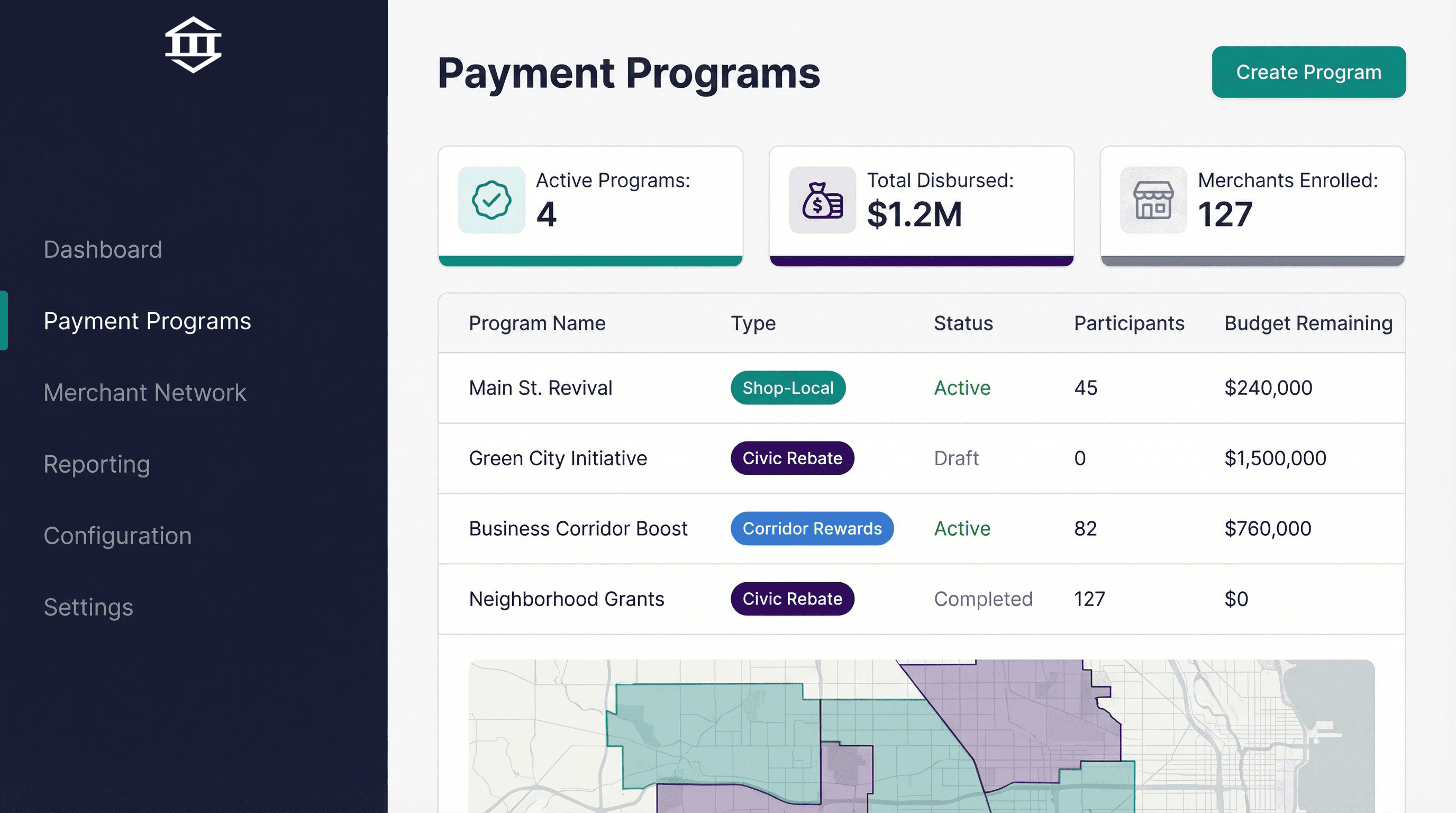Image resolution: width=1456 pixels, height=813 pixels.
Task: Select the Business Corridor Boost program name
Action: coord(578,529)
